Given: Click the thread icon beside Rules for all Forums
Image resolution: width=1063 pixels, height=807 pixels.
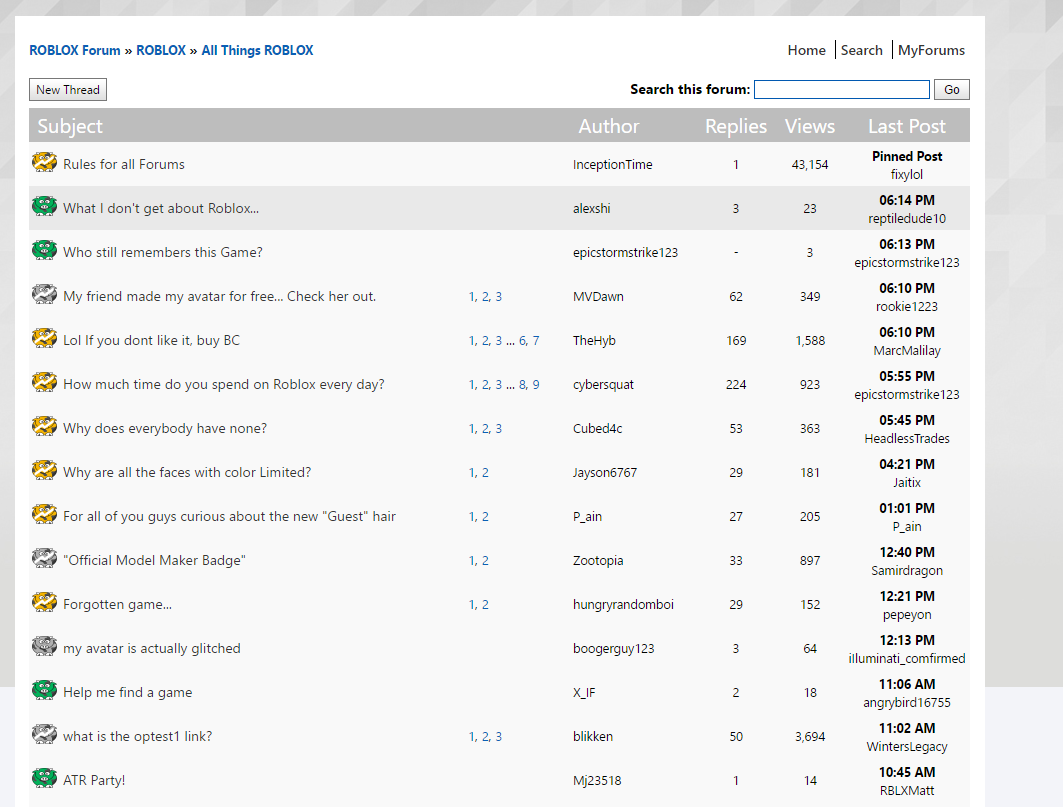Looking at the screenshot, I should 44,163.
